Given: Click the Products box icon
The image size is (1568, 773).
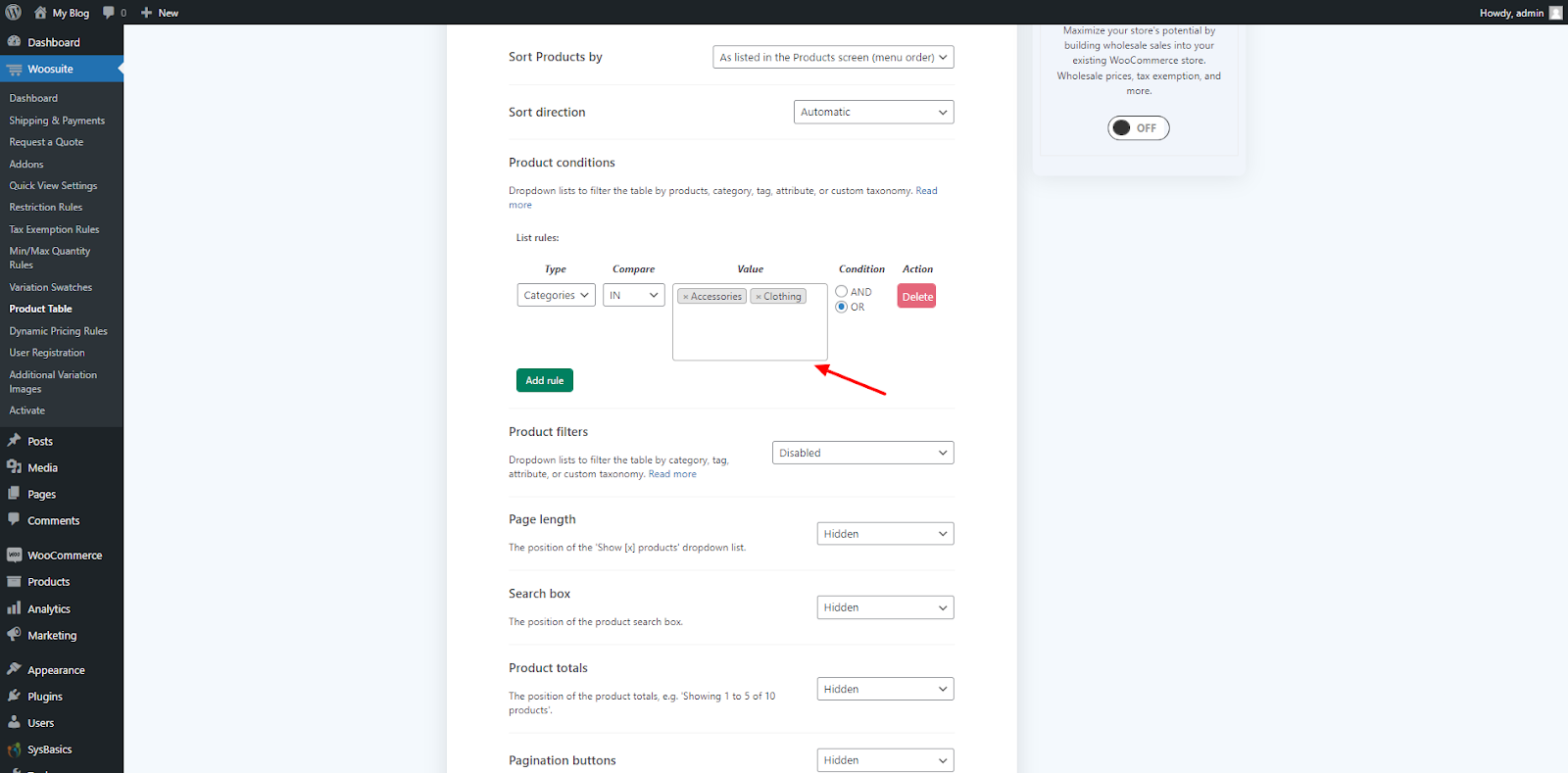Looking at the screenshot, I should point(14,581).
